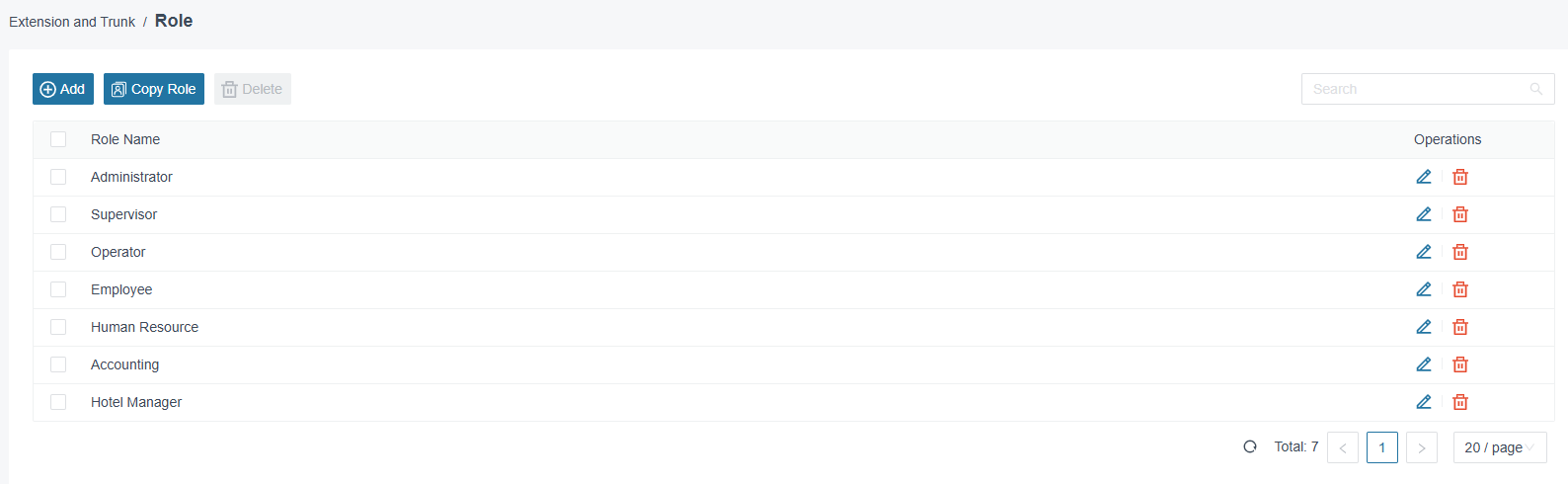Image resolution: width=1568 pixels, height=484 pixels.
Task: Edit the Human Resource role
Action: [1424, 327]
